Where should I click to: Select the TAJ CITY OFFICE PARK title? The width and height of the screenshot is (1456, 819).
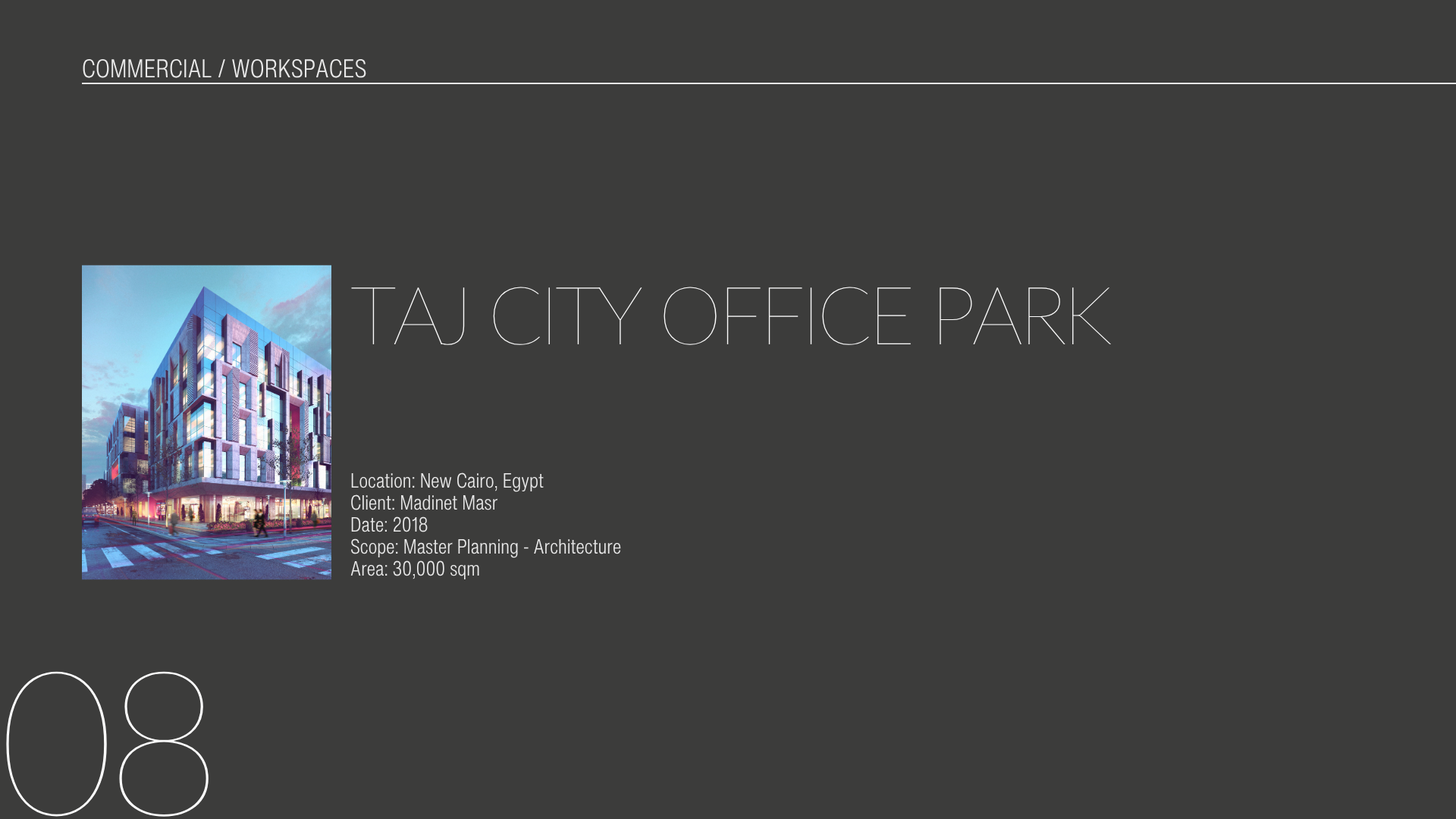(x=730, y=316)
